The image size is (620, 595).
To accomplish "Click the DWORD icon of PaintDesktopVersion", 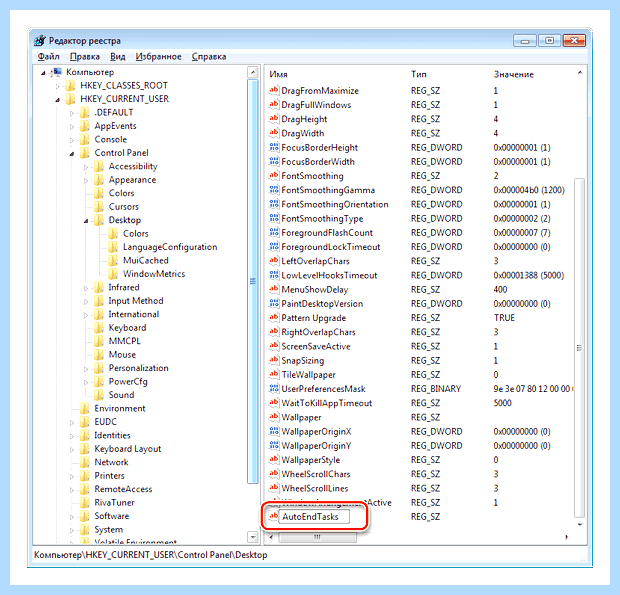I will tap(274, 304).
